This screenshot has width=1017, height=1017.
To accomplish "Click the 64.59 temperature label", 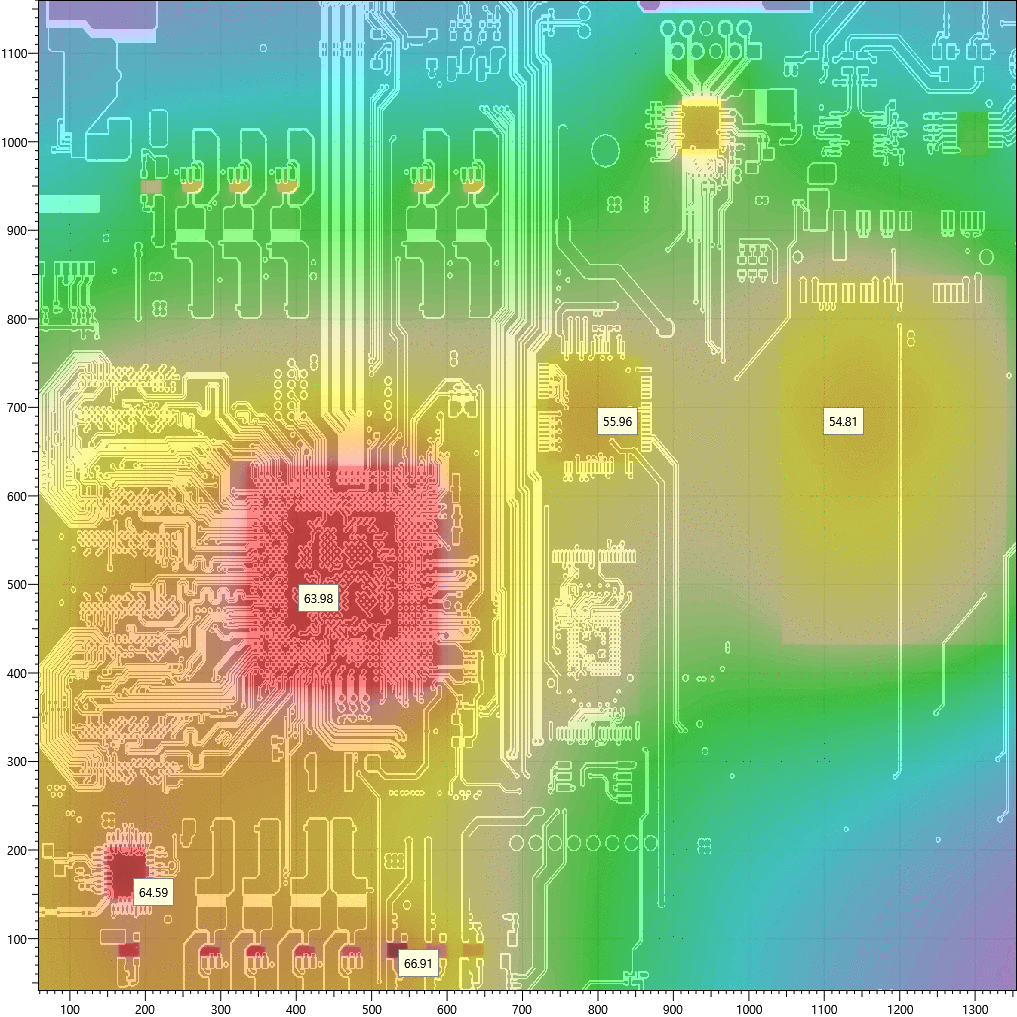I will pyautogui.click(x=153, y=892).
